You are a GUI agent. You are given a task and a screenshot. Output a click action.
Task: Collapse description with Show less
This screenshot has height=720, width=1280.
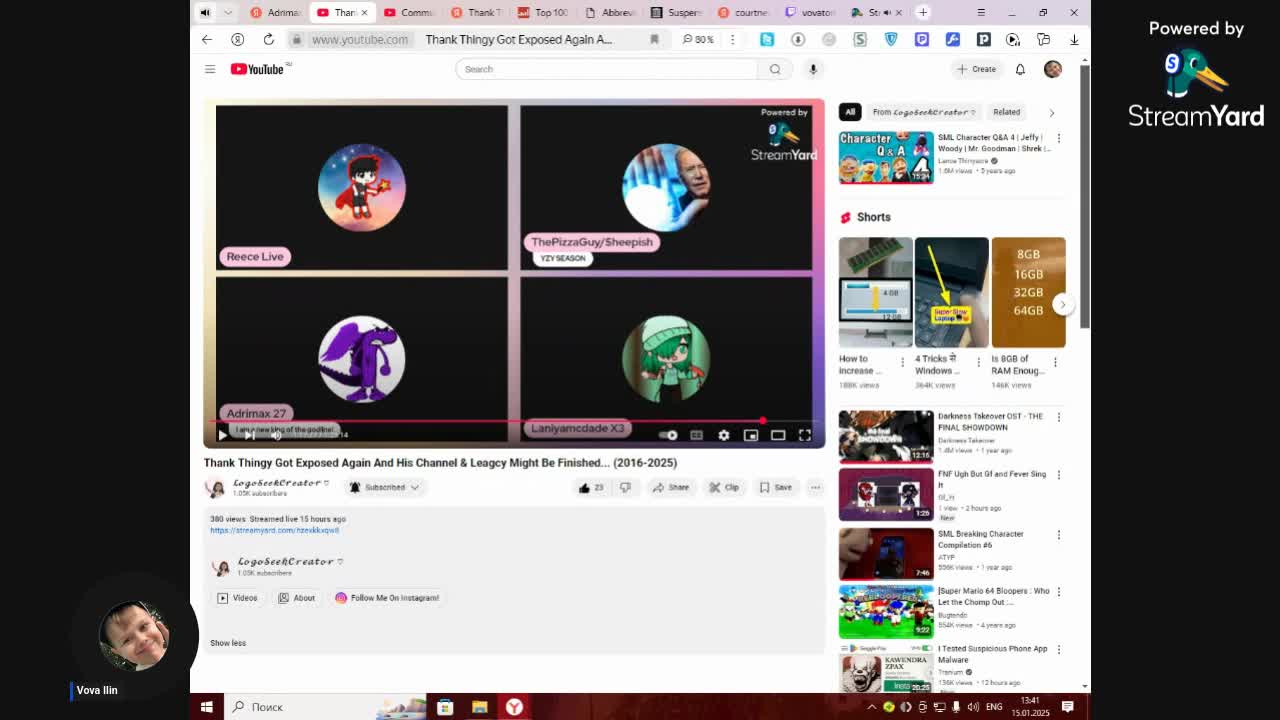click(x=228, y=643)
